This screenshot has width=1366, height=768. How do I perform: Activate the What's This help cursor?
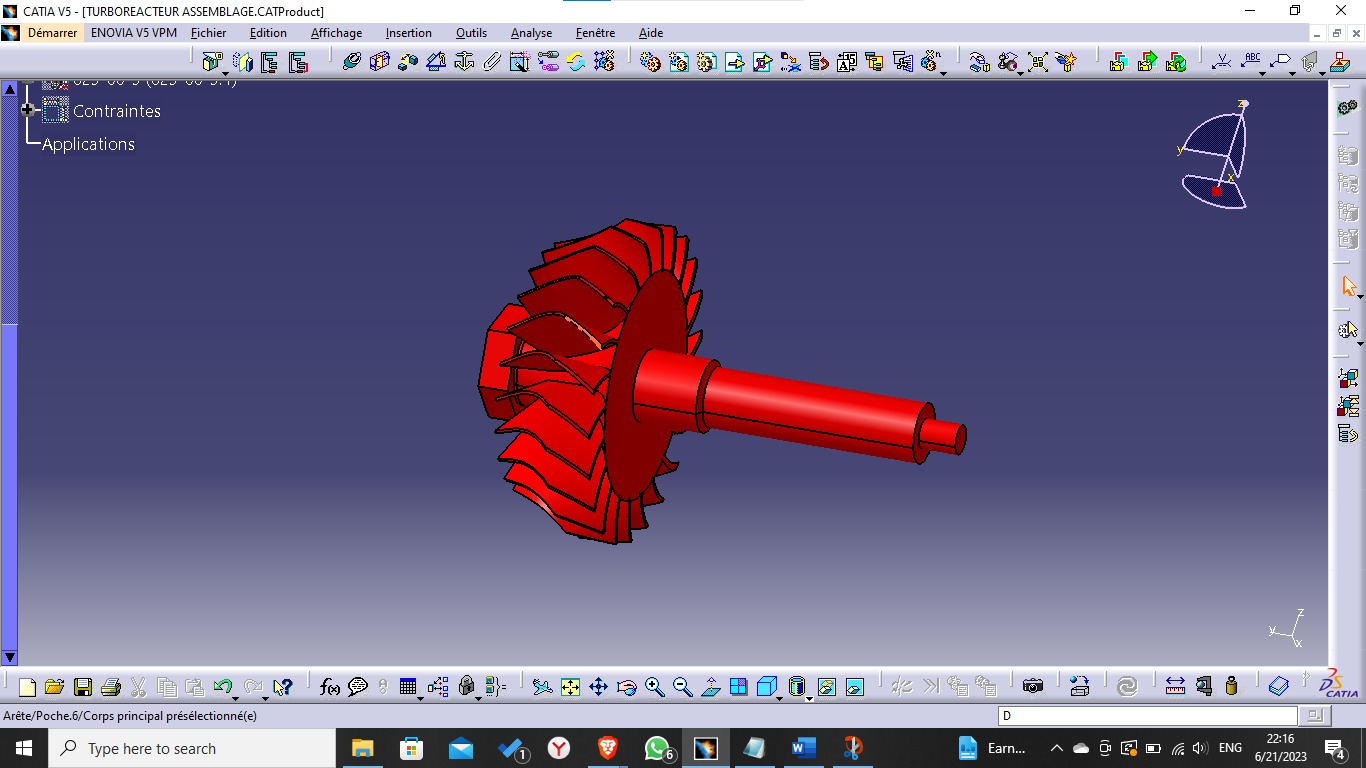283,687
